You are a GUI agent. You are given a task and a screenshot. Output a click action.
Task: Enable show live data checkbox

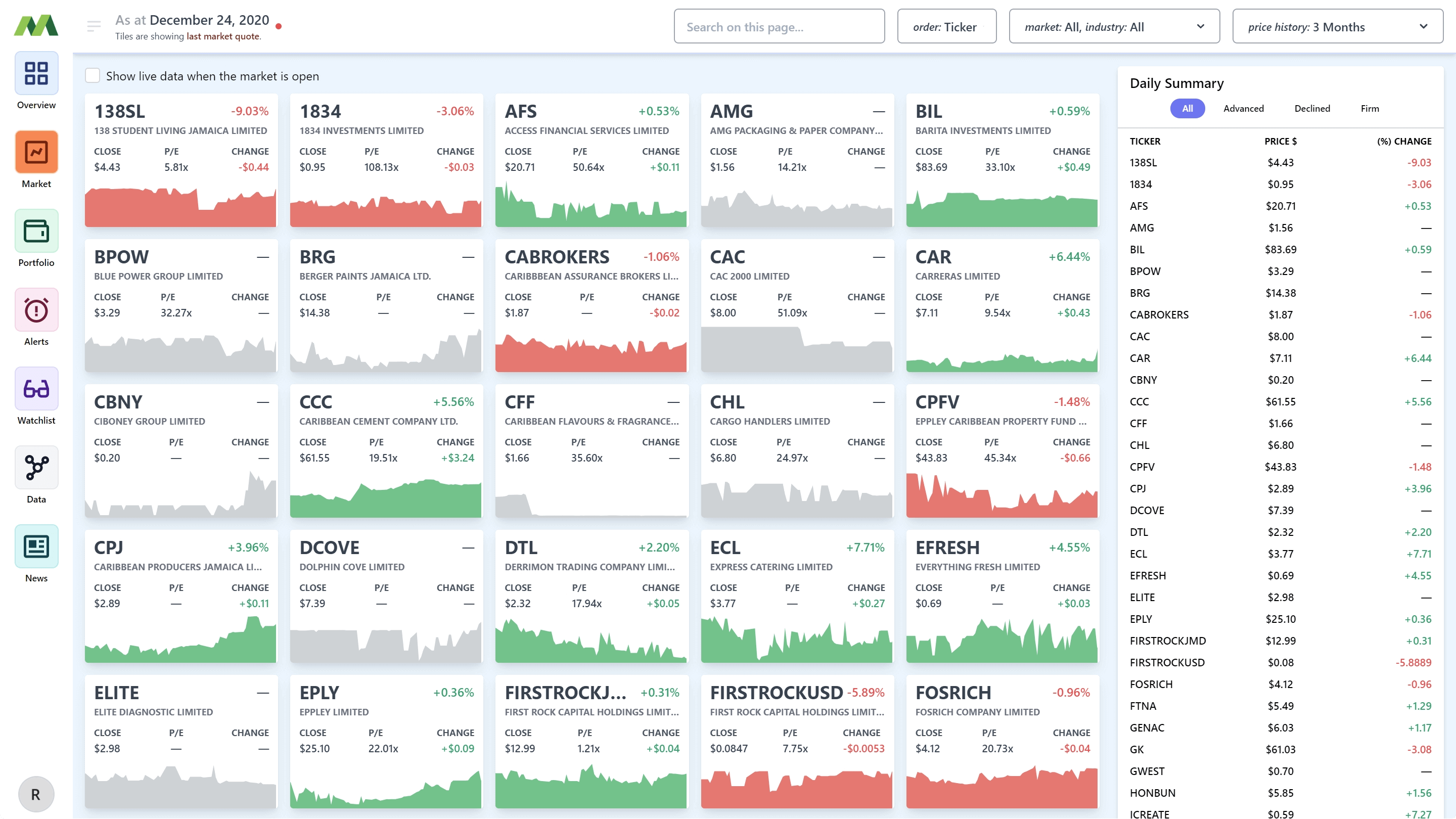point(93,76)
